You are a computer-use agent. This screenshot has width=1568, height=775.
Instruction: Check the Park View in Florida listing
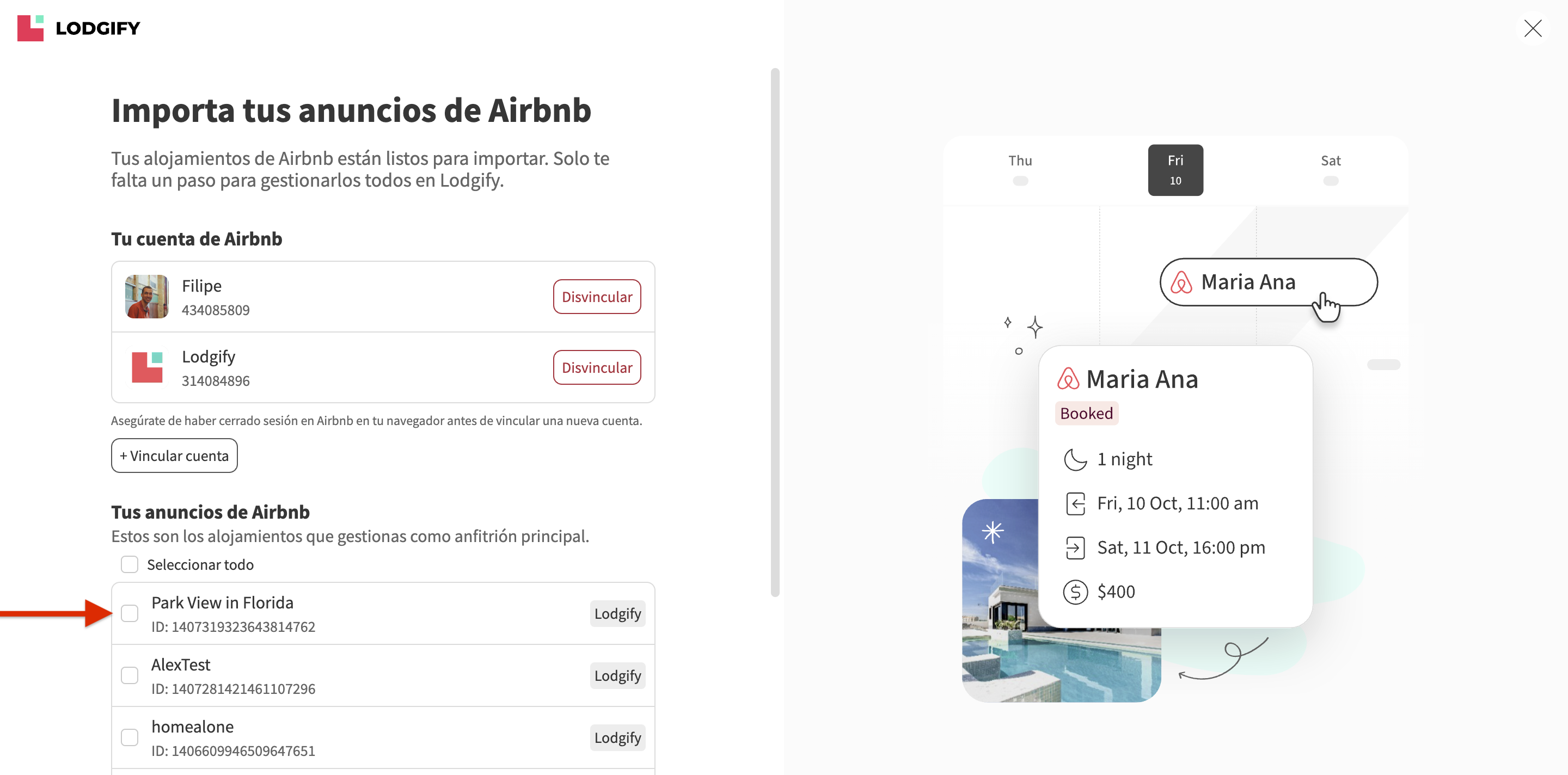130,613
